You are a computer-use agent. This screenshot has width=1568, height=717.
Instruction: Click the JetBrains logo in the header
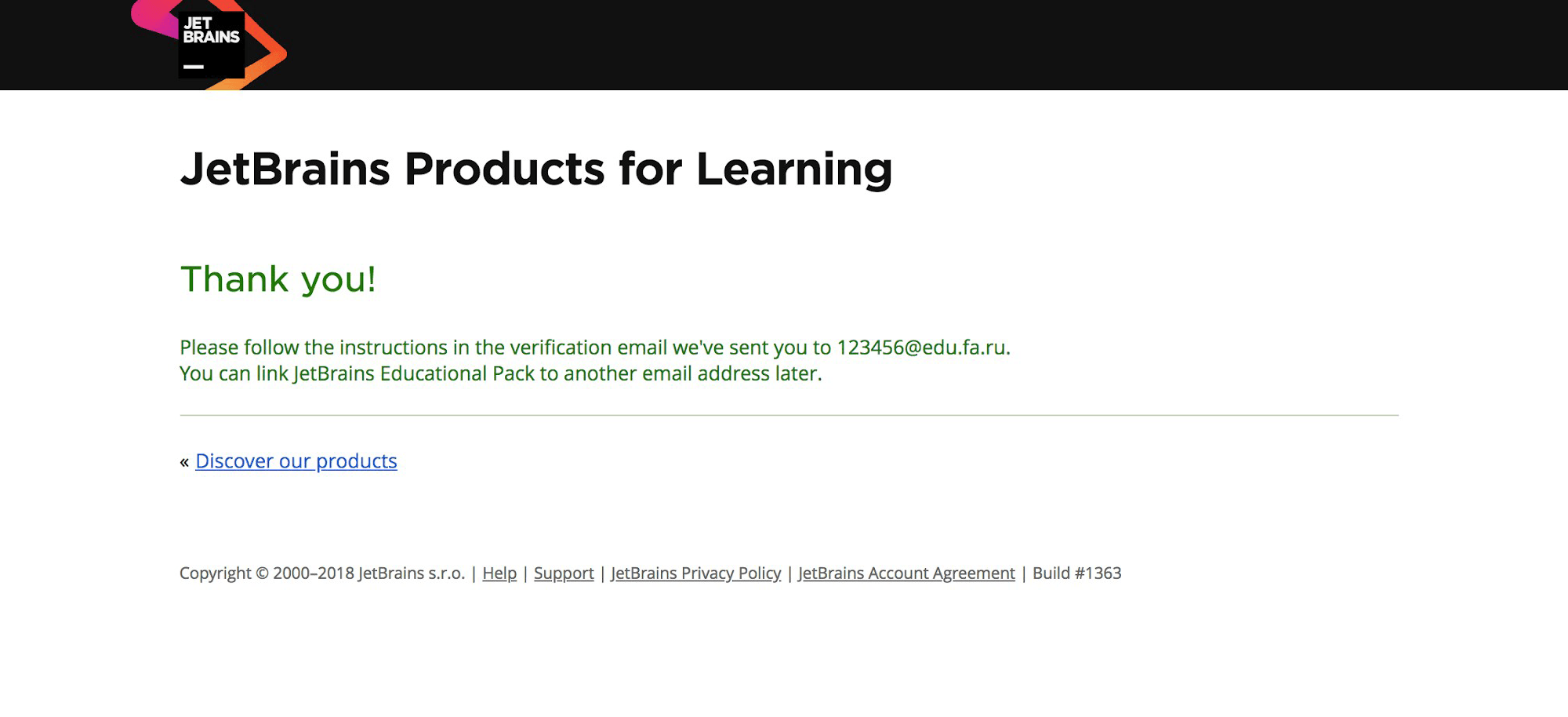pyautogui.click(x=210, y=44)
